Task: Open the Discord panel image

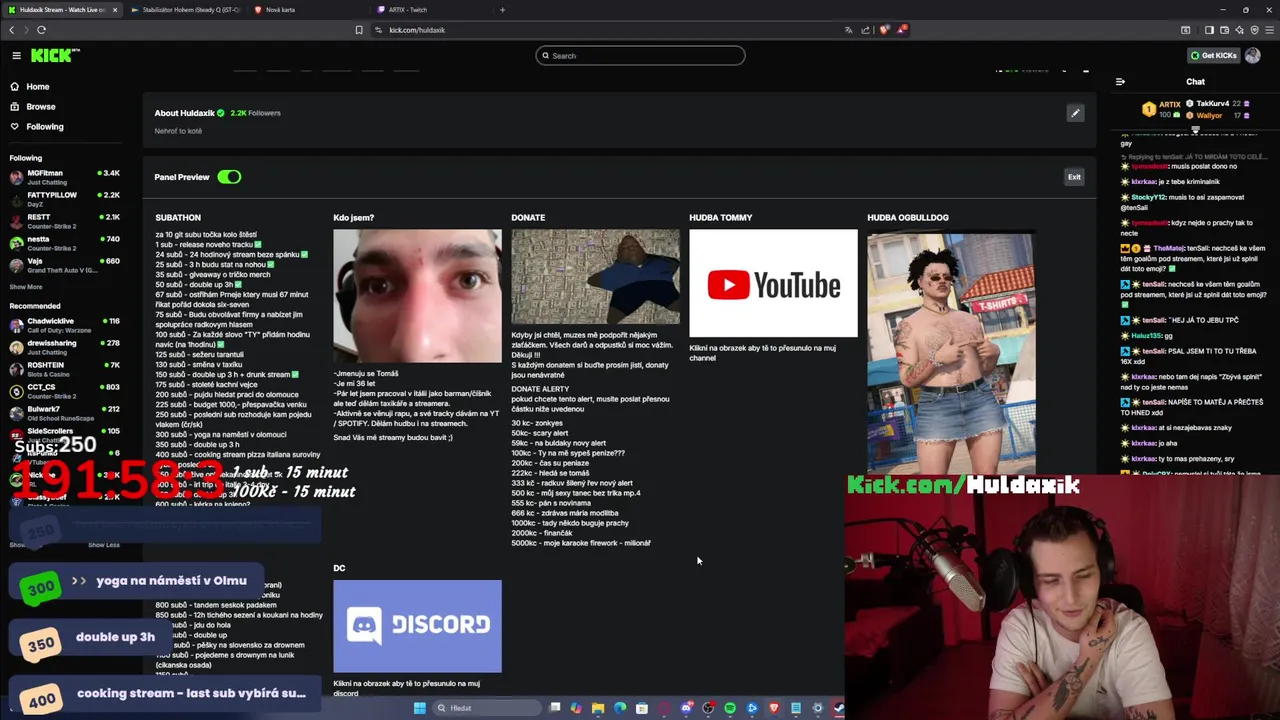Action: coord(417,626)
